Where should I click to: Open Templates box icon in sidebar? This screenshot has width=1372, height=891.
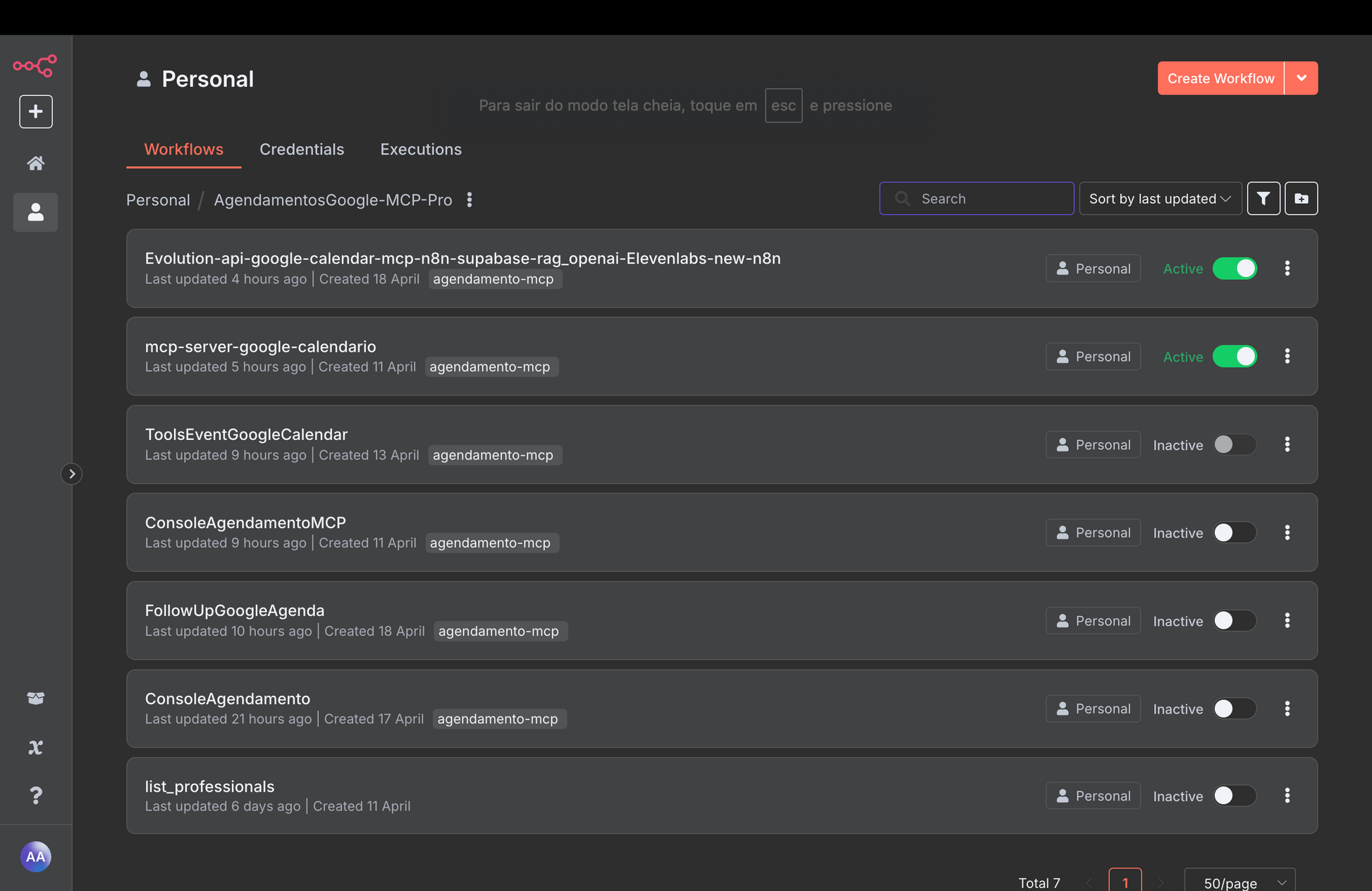(x=36, y=698)
